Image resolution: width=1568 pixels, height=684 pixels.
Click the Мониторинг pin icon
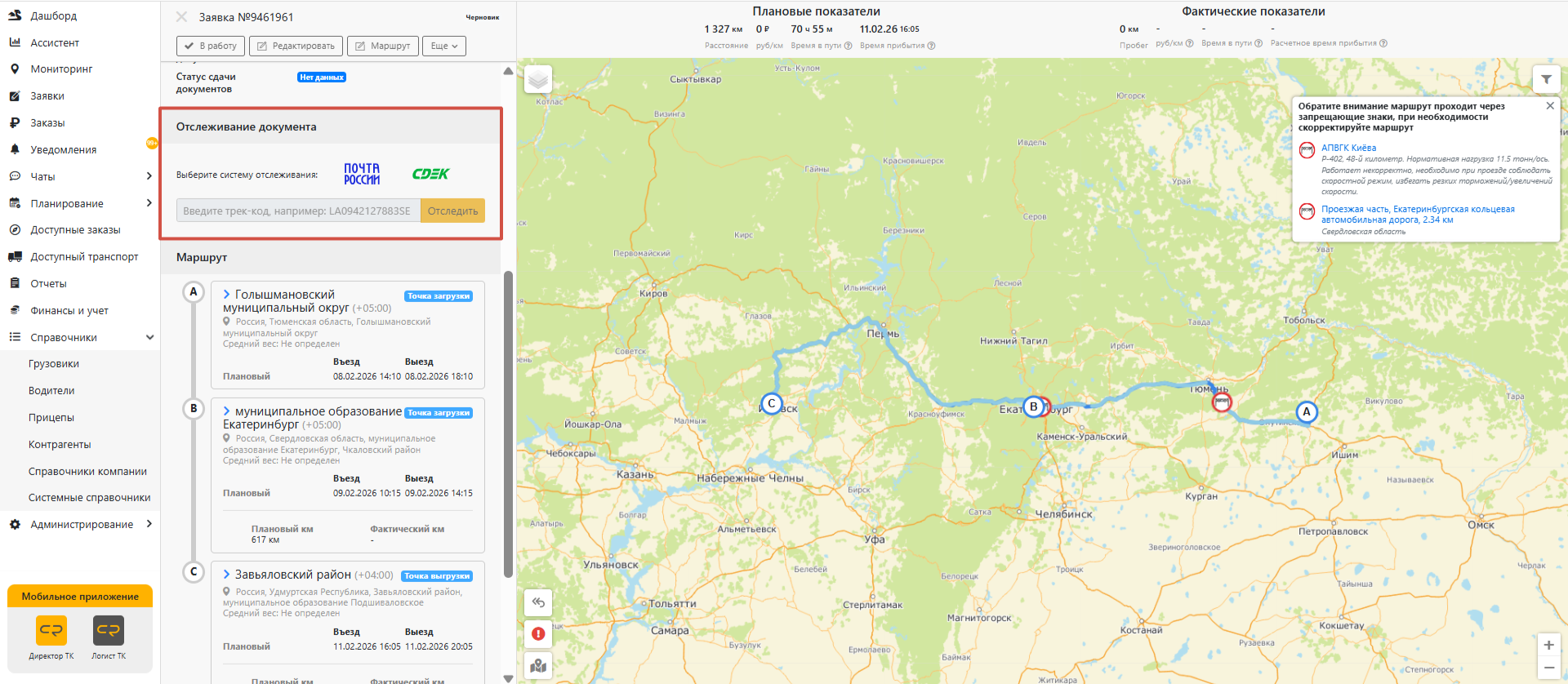point(15,69)
